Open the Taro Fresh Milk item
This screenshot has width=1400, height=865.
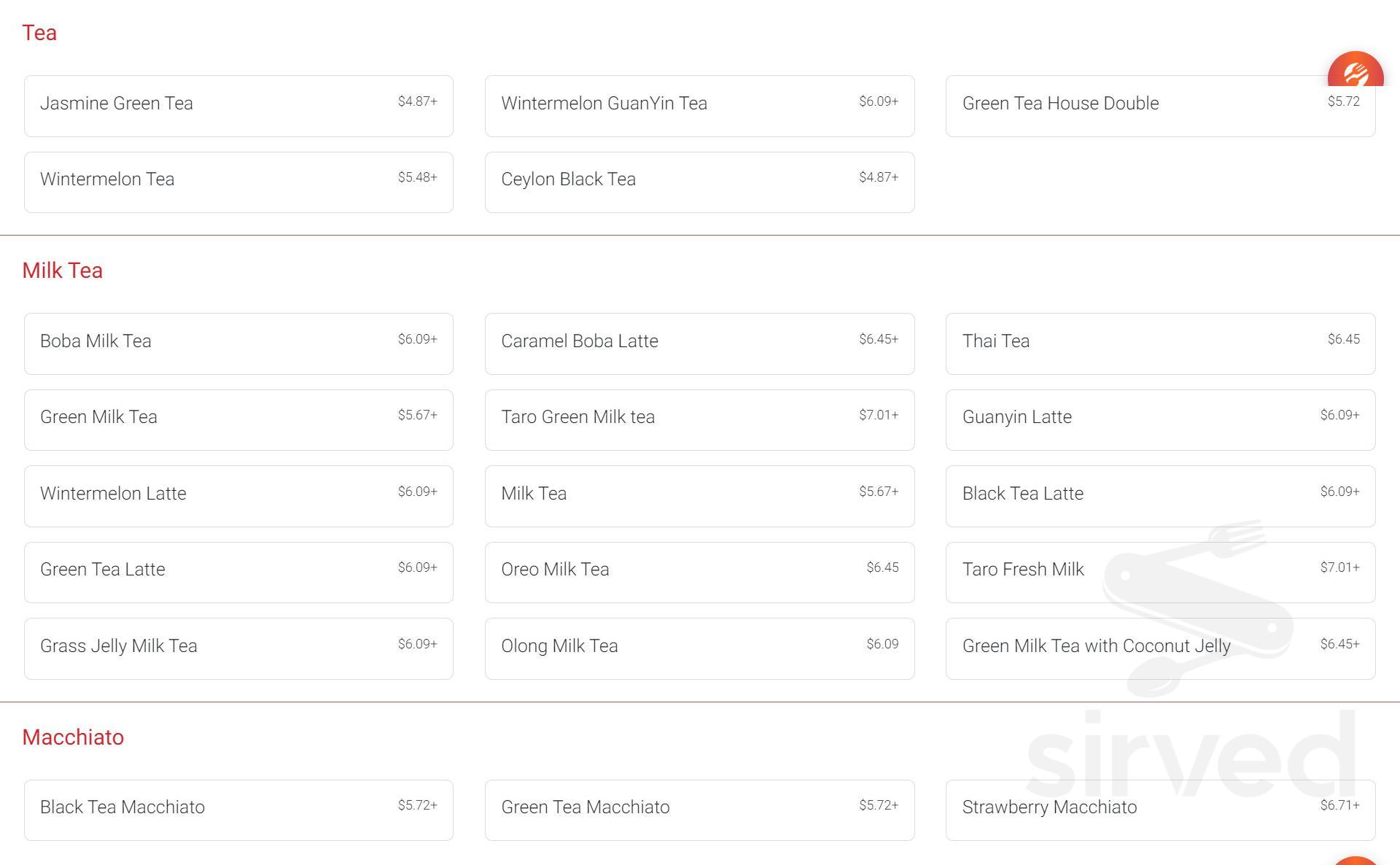click(1159, 573)
